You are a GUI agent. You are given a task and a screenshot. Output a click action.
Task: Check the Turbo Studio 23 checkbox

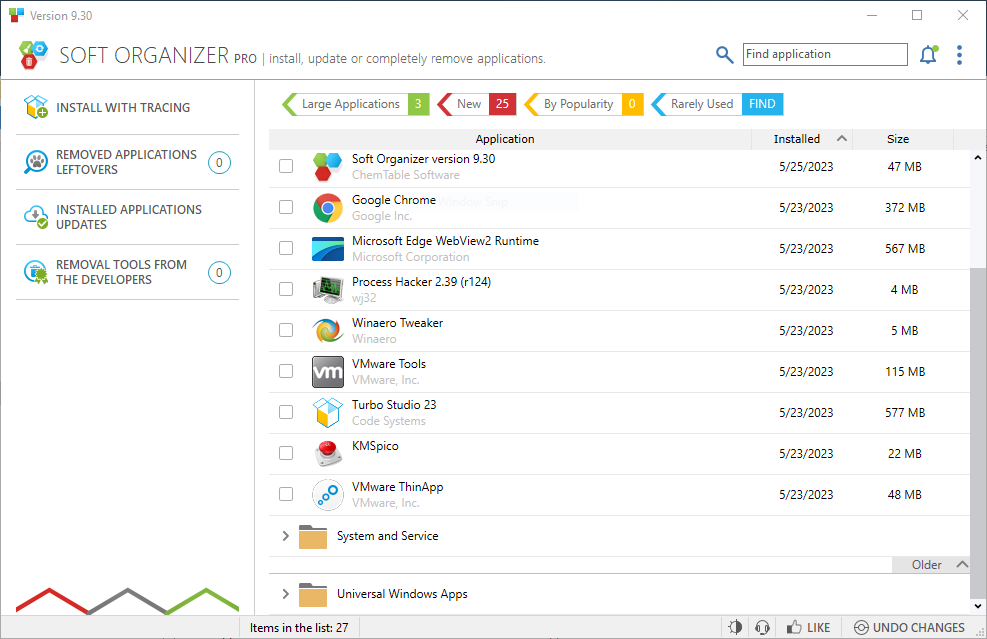tap(286, 411)
